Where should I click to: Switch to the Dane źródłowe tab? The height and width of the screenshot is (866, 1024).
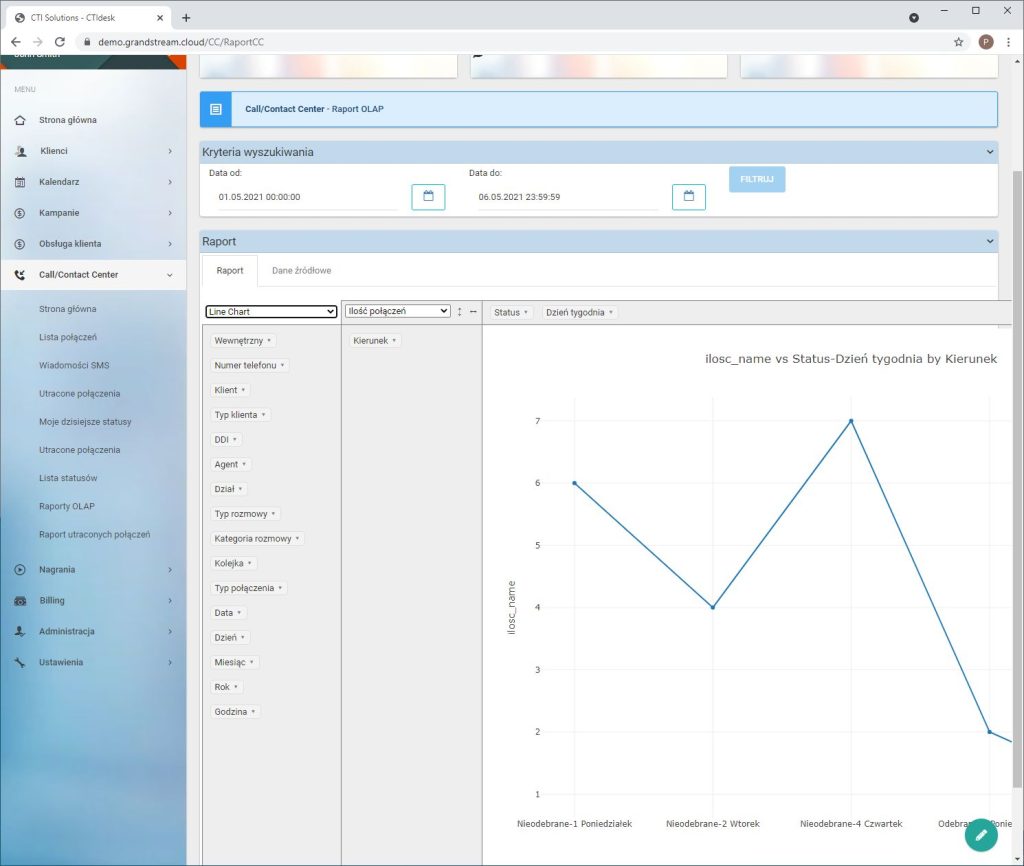[x=301, y=271]
